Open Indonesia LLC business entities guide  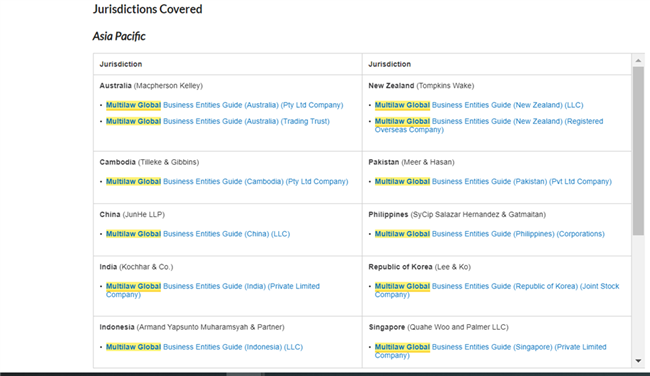pos(204,347)
